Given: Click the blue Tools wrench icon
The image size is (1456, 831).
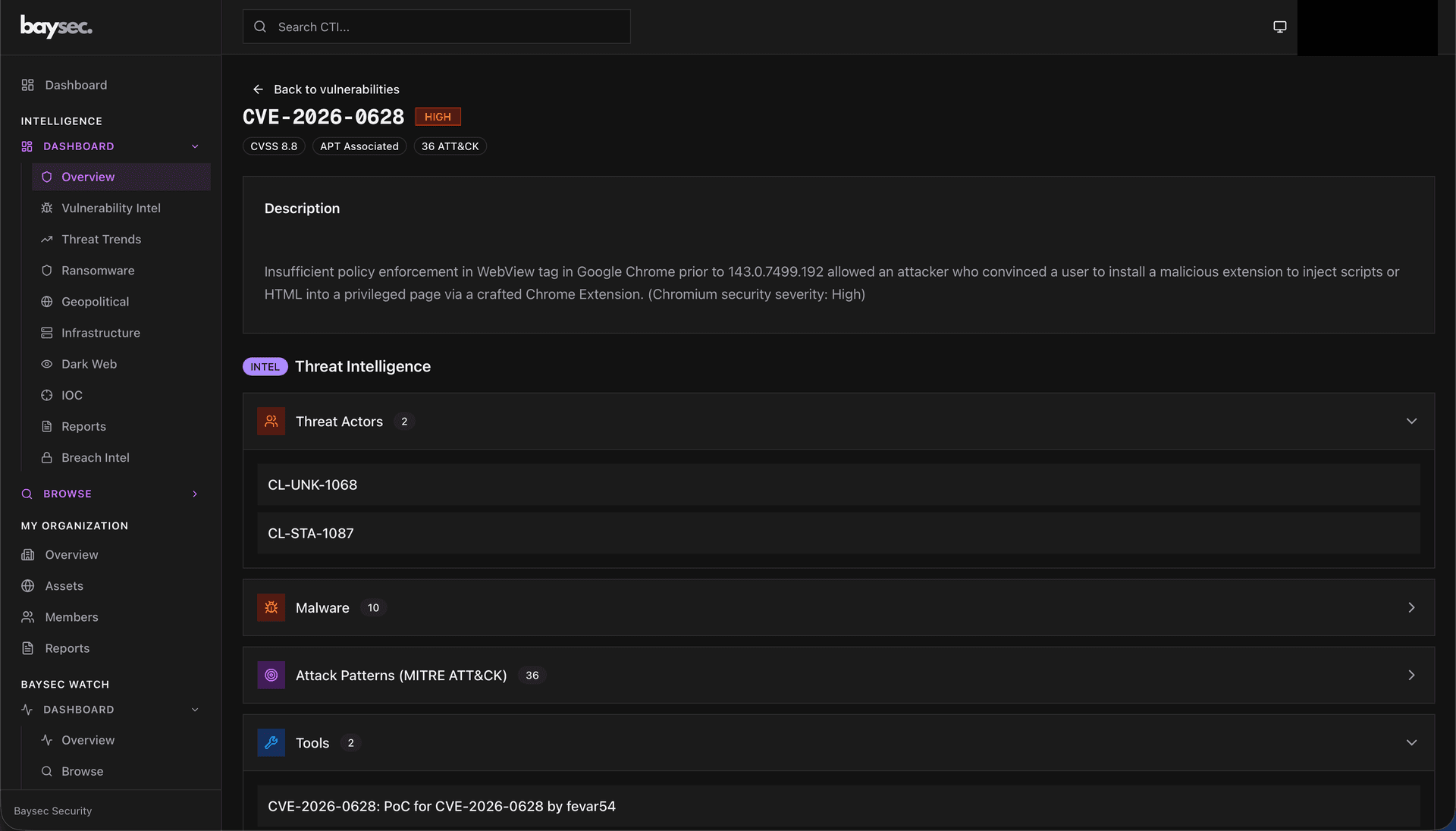Looking at the screenshot, I should click(271, 743).
